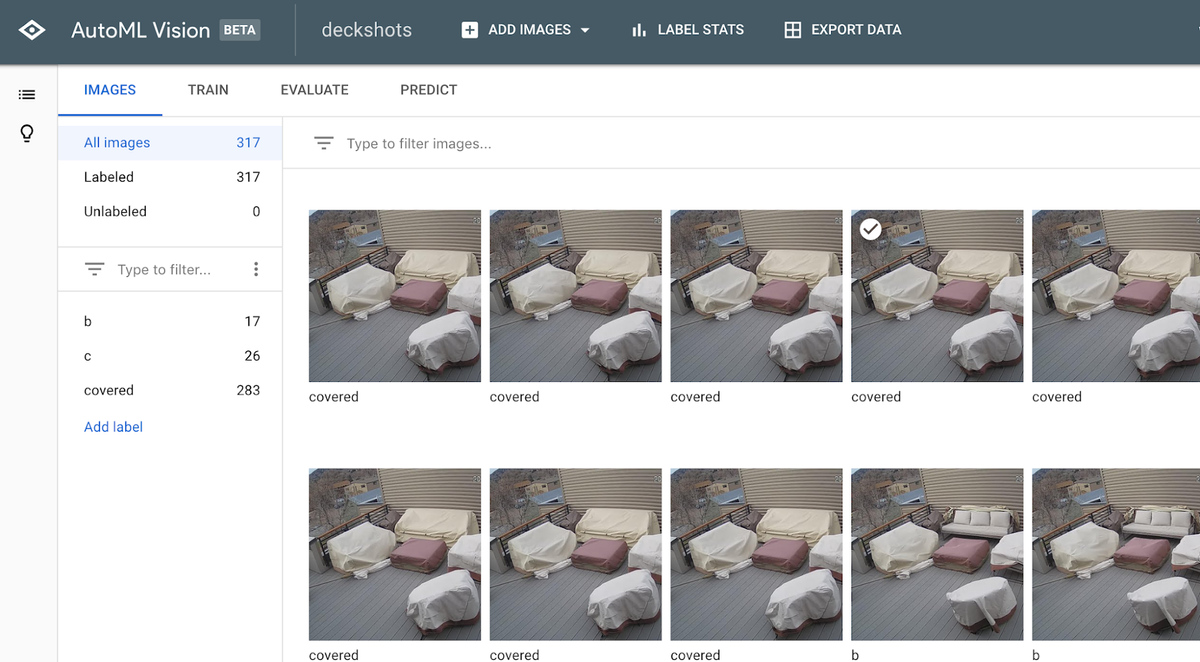Open the three-dot label options menu
This screenshot has width=1200, height=662.
[x=256, y=270]
